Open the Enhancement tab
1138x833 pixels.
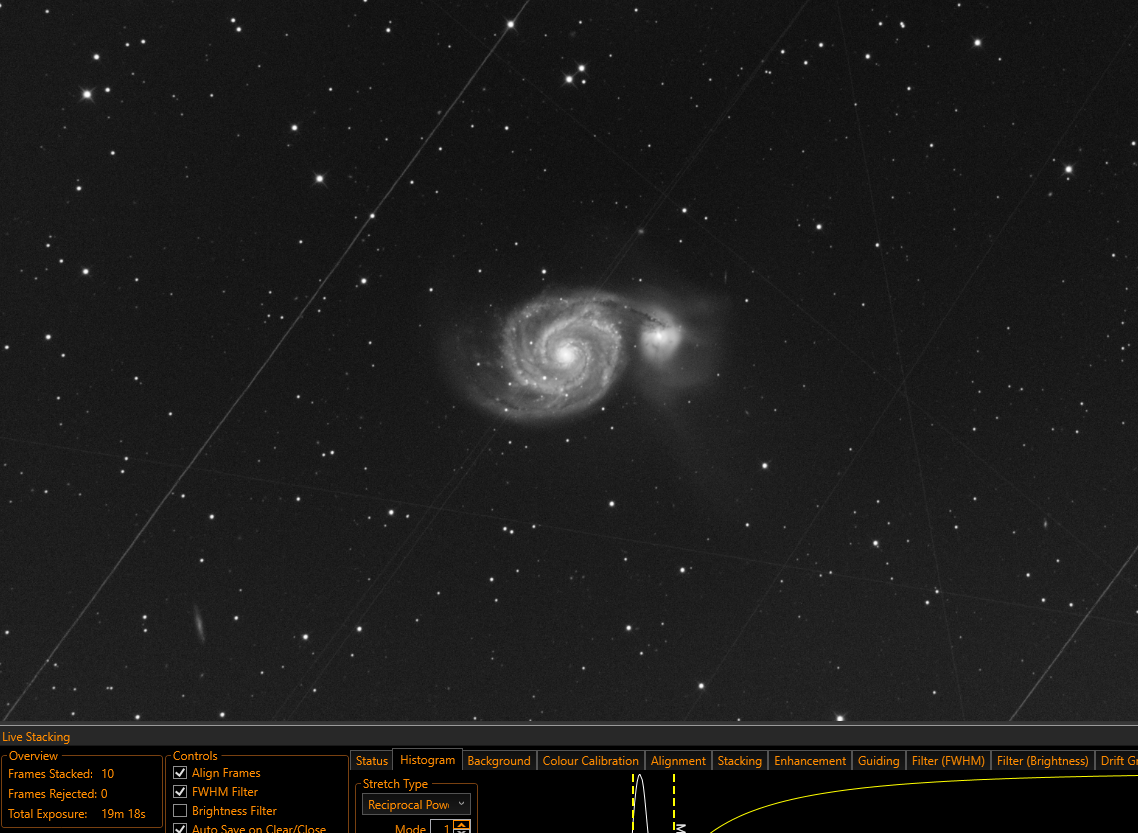810,760
